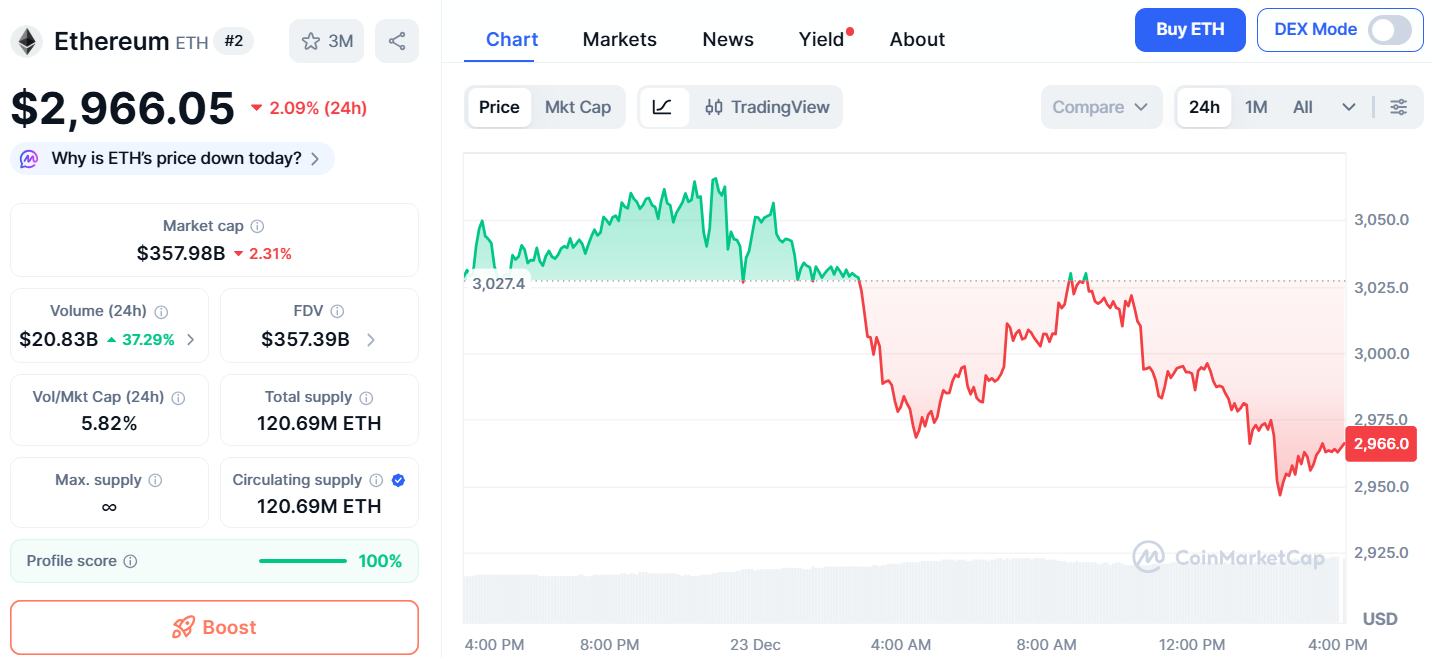Click the FDV info icon

tap(337, 312)
